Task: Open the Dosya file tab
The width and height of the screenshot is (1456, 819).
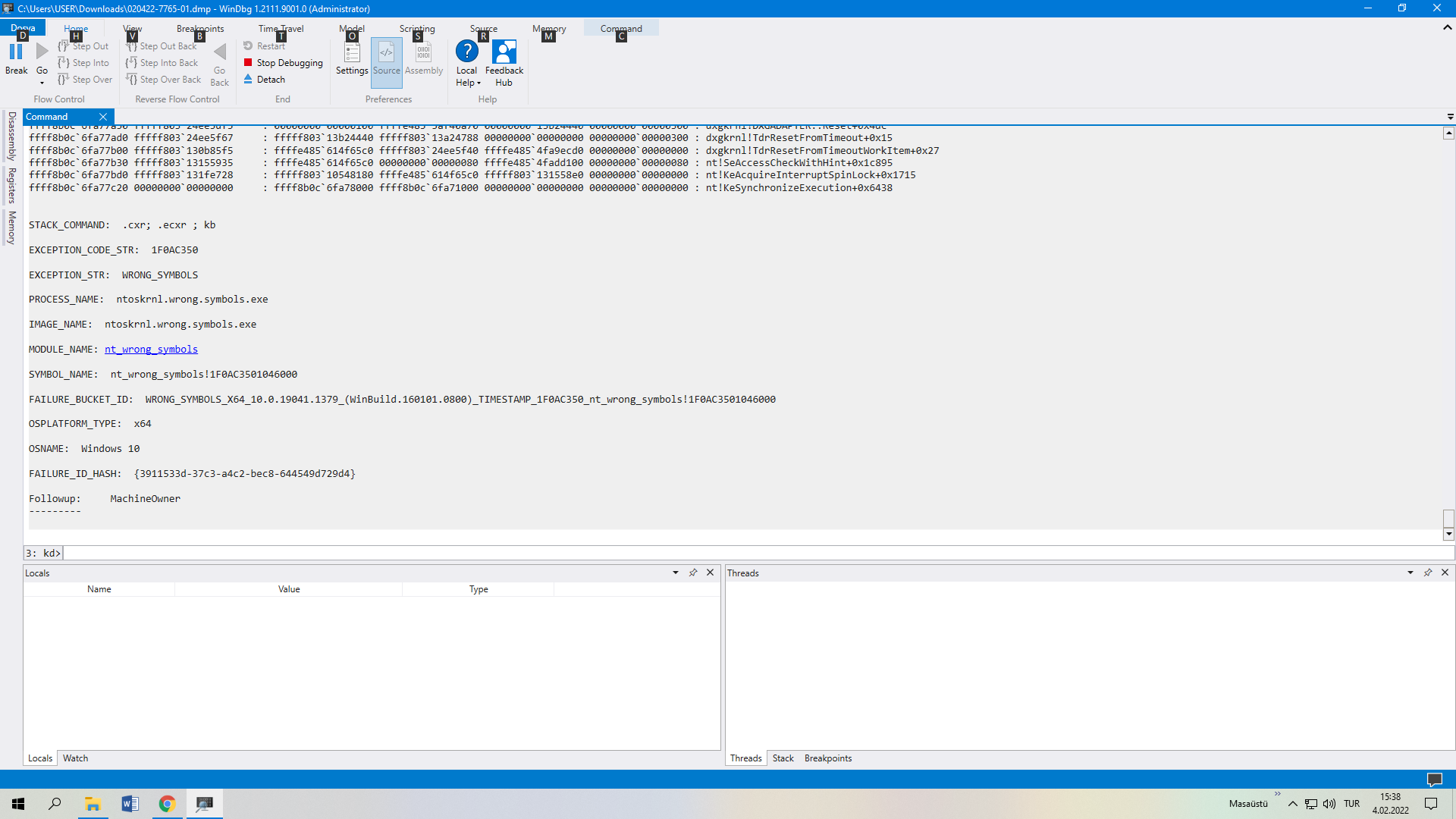Action: point(23,28)
